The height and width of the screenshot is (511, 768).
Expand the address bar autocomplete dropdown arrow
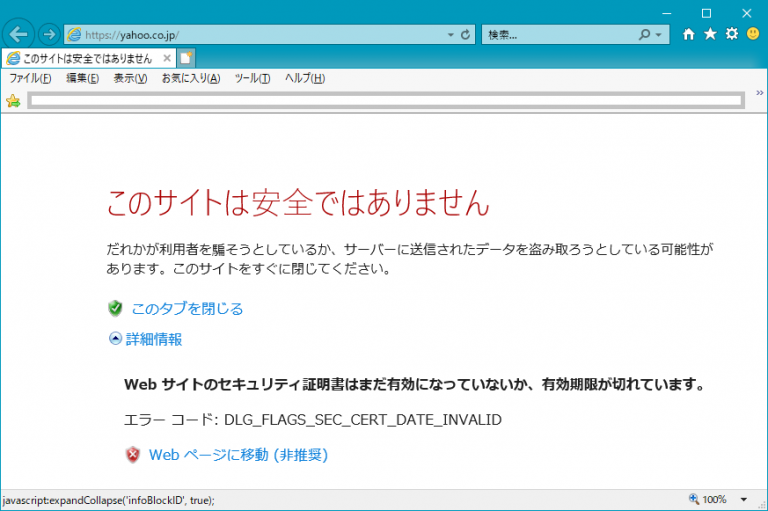click(450, 34)
